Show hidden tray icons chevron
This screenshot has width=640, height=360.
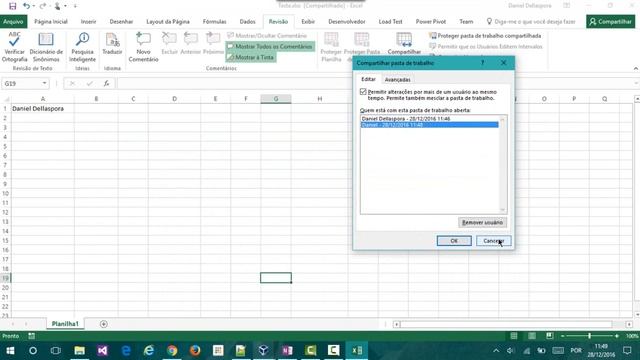tap(496, 351)
